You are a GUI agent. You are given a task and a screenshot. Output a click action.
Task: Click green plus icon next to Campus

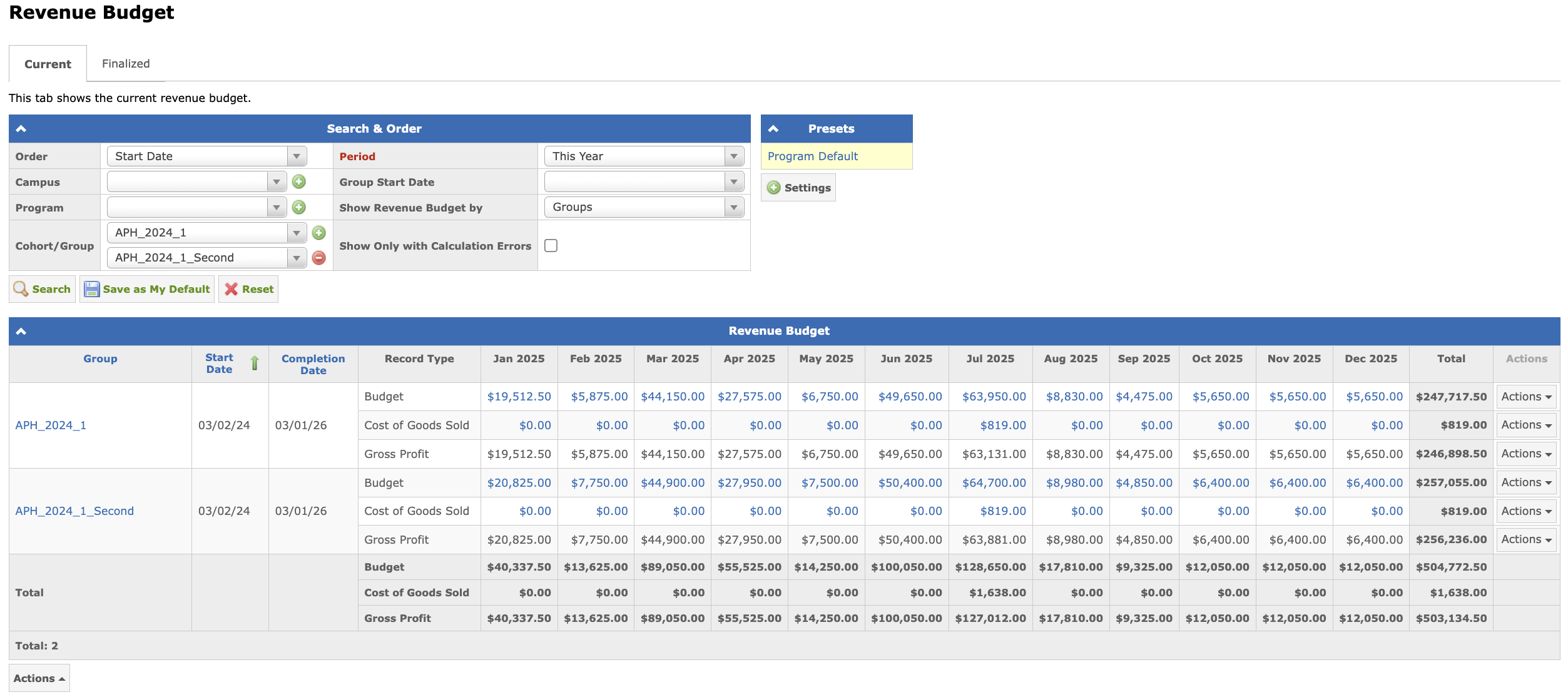[x=299, y=182]
